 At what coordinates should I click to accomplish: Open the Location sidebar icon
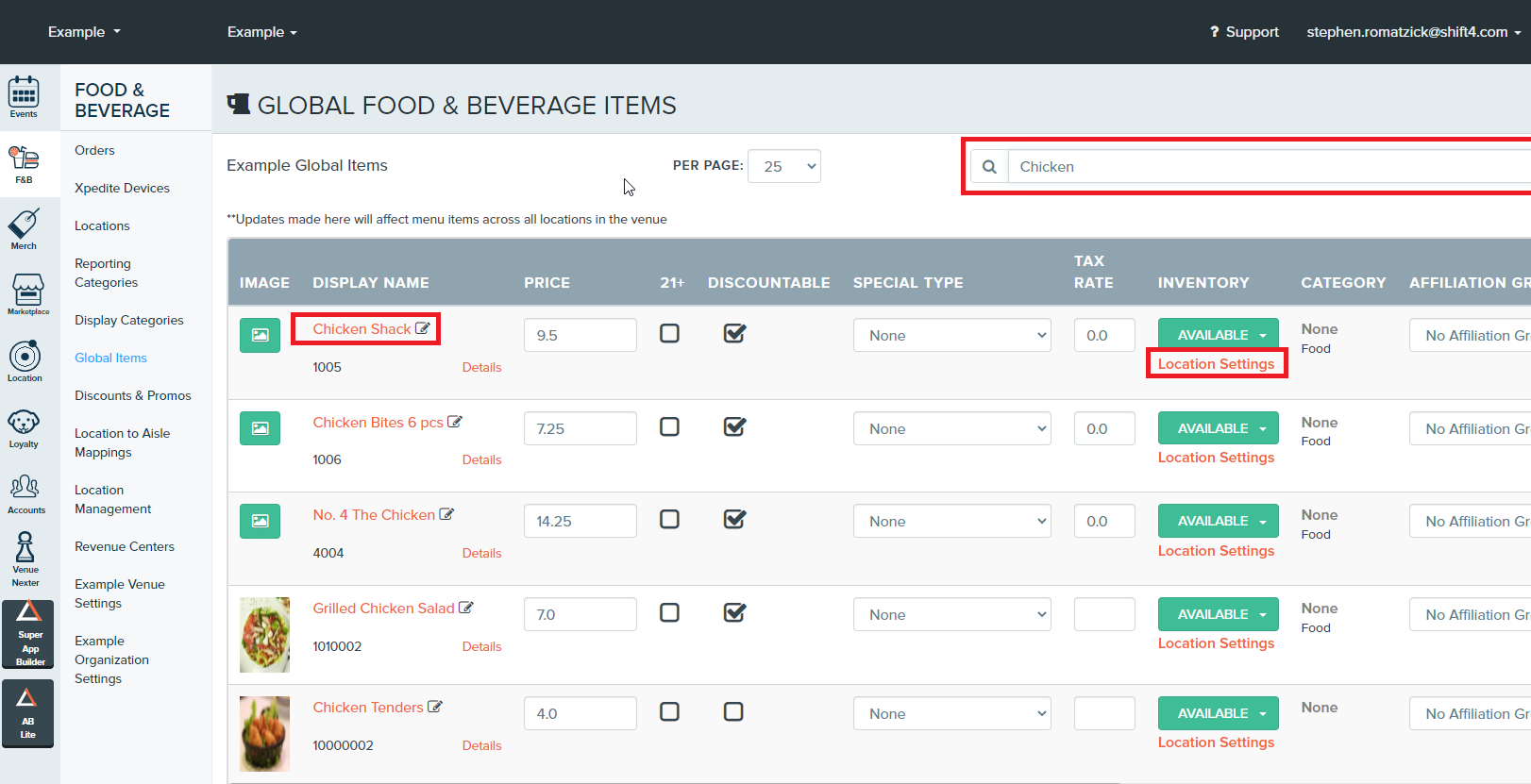25,361
